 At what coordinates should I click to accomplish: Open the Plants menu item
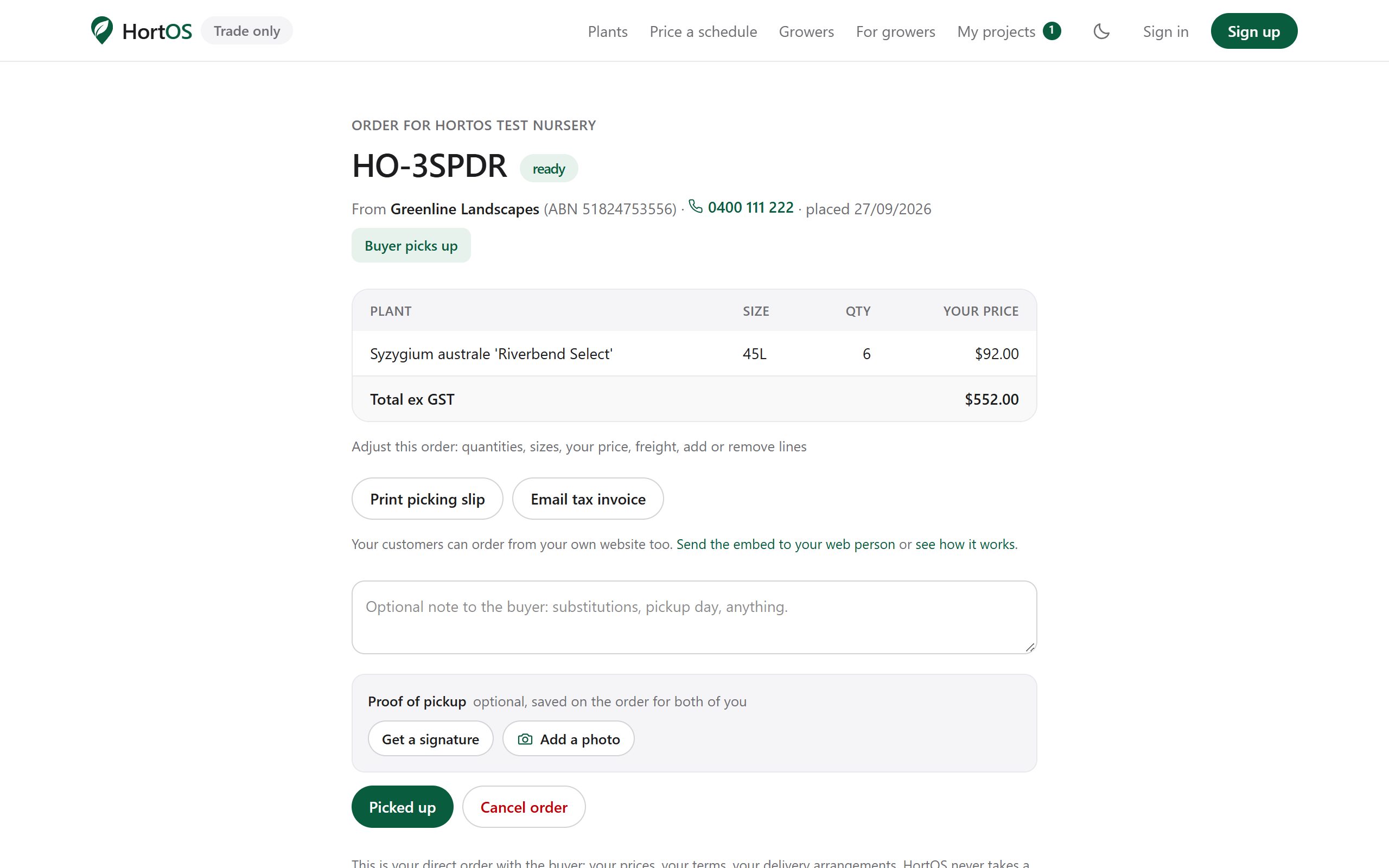[x=607, y=31]
